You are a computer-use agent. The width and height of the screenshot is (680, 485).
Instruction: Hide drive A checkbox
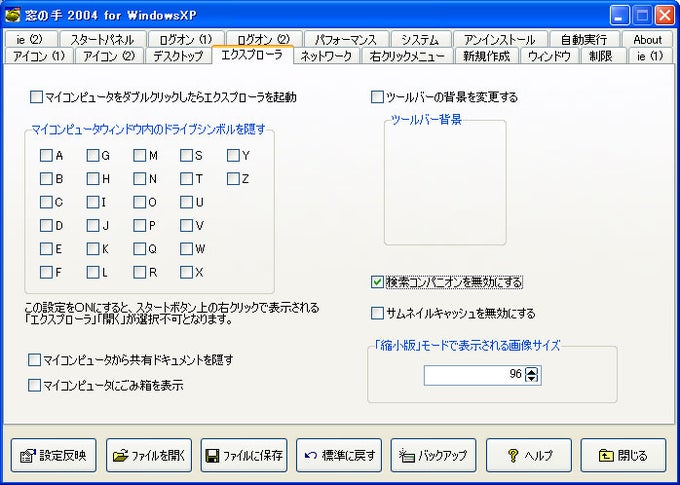click(46, 155)
